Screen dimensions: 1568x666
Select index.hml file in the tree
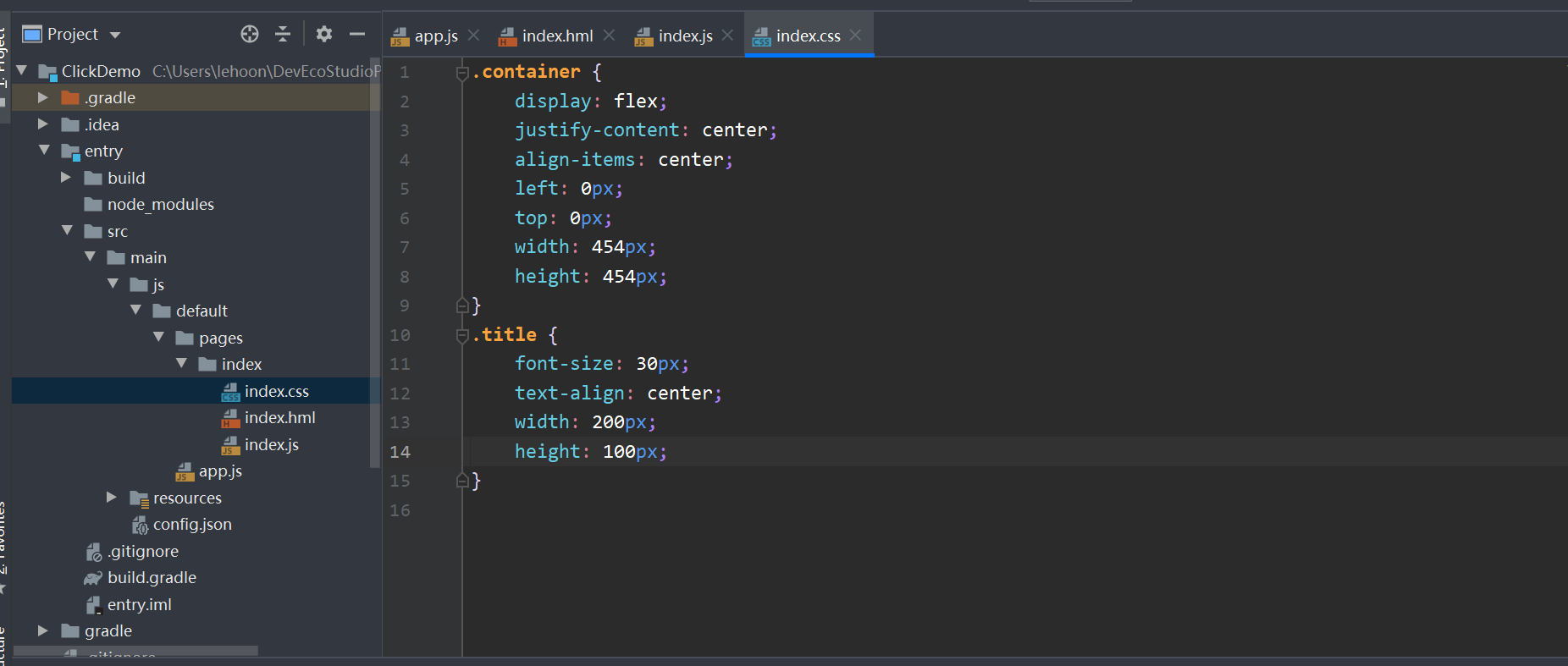[279, 418]
